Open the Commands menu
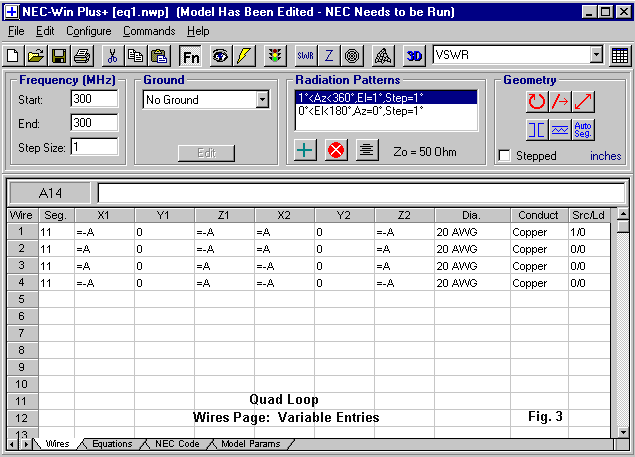 [x=149, y=31]
